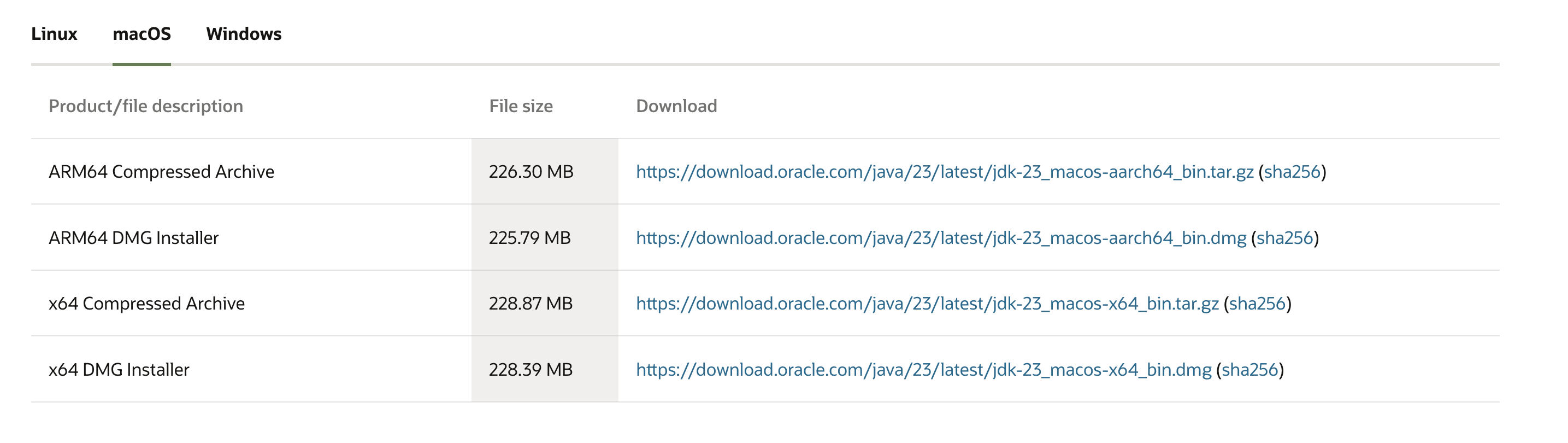
Task: Switch to the Linux tab
Action: 54,33
